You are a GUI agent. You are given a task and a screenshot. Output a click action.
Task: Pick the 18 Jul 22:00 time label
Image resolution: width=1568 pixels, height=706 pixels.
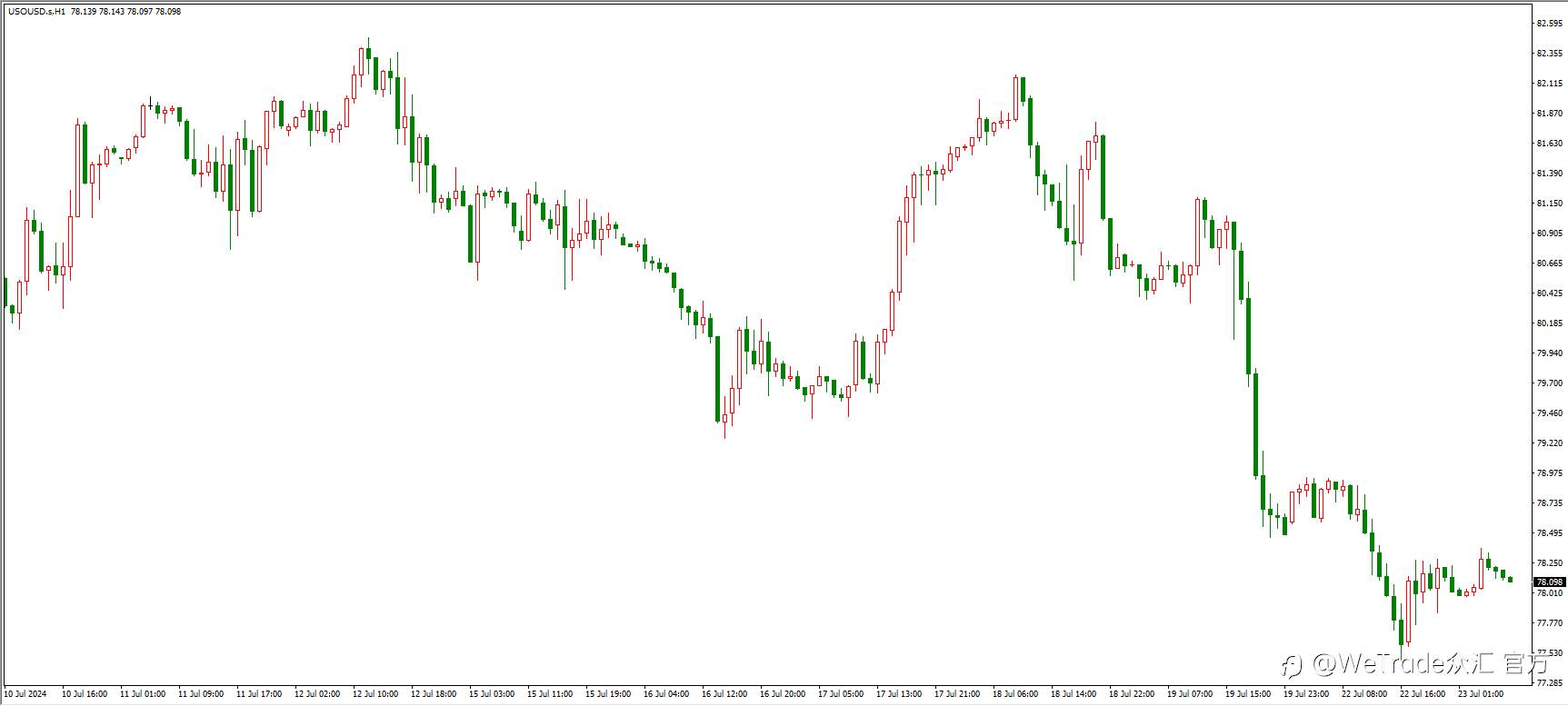[x=1132, y=694]
